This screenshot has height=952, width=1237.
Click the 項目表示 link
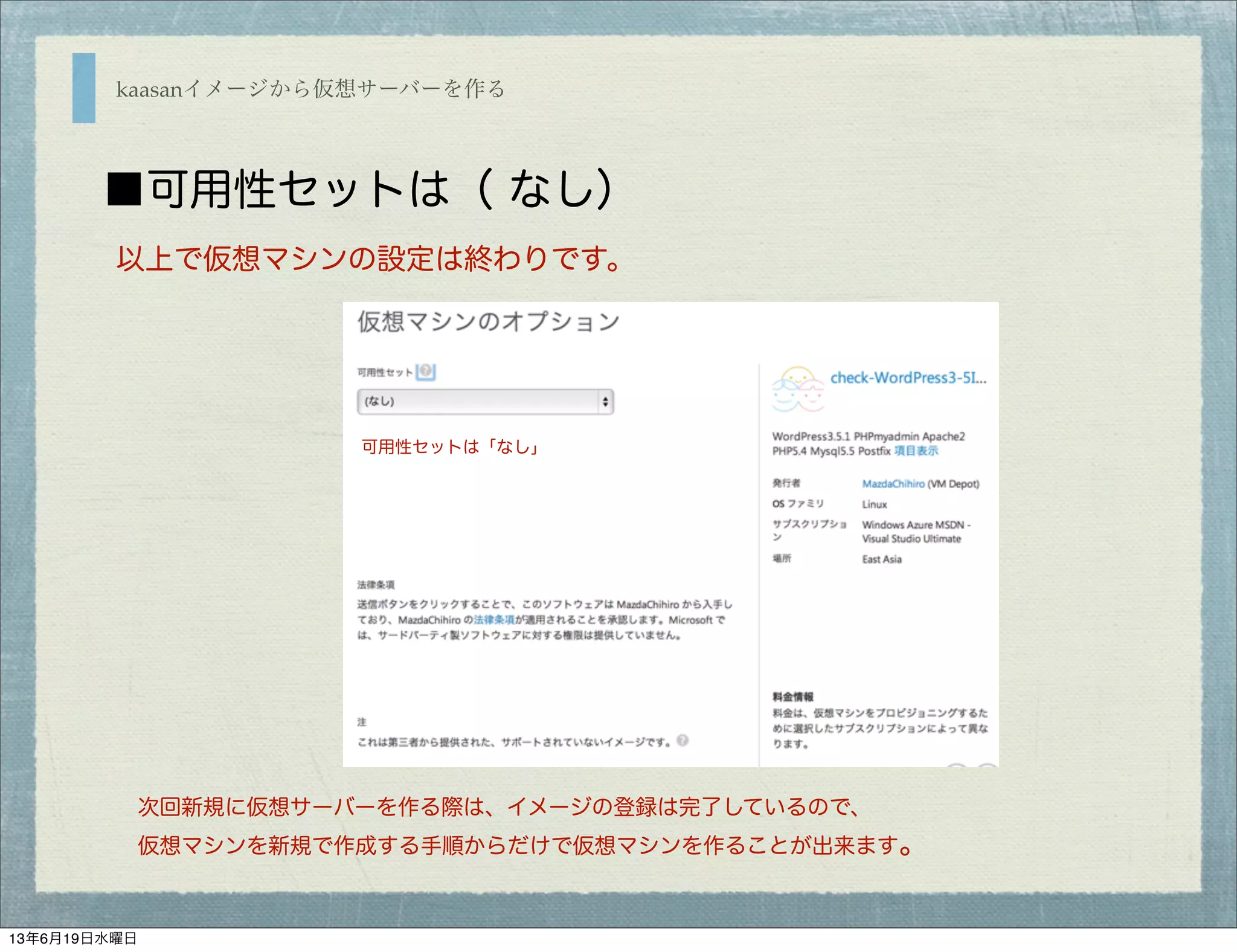point(916,451)
